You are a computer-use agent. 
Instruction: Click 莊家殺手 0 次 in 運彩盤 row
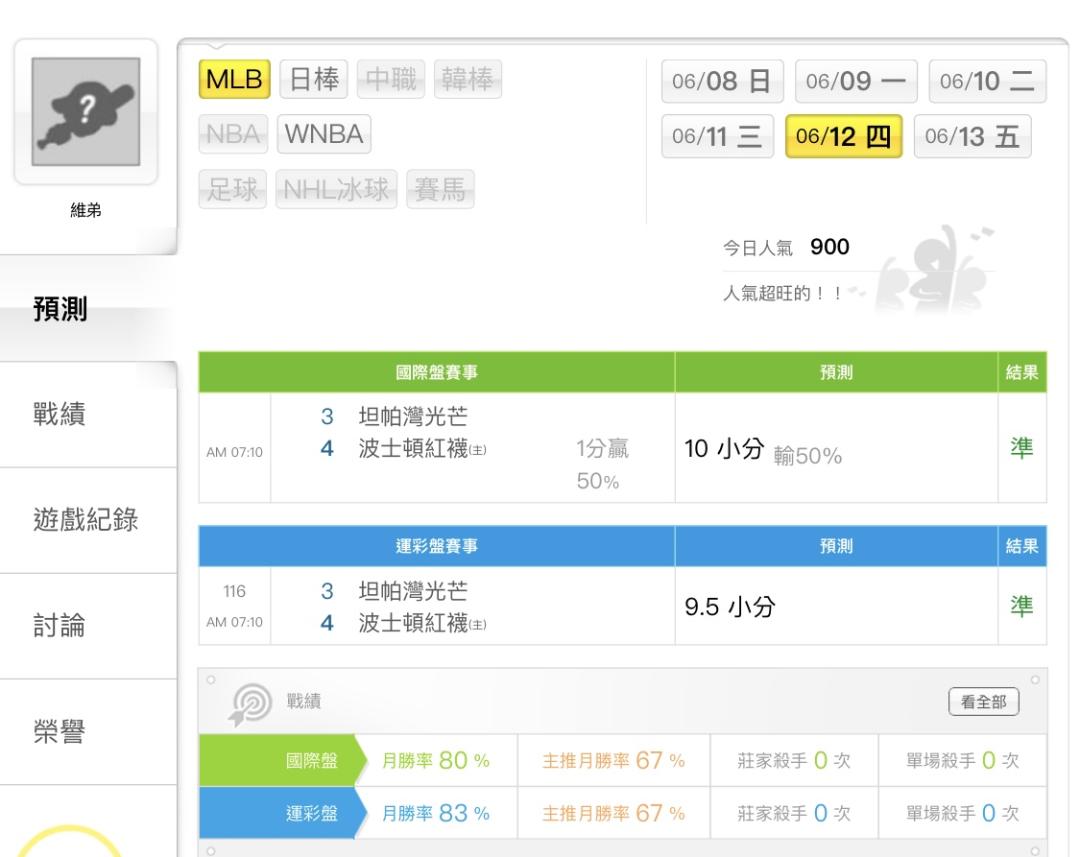[x=794, y=813]
